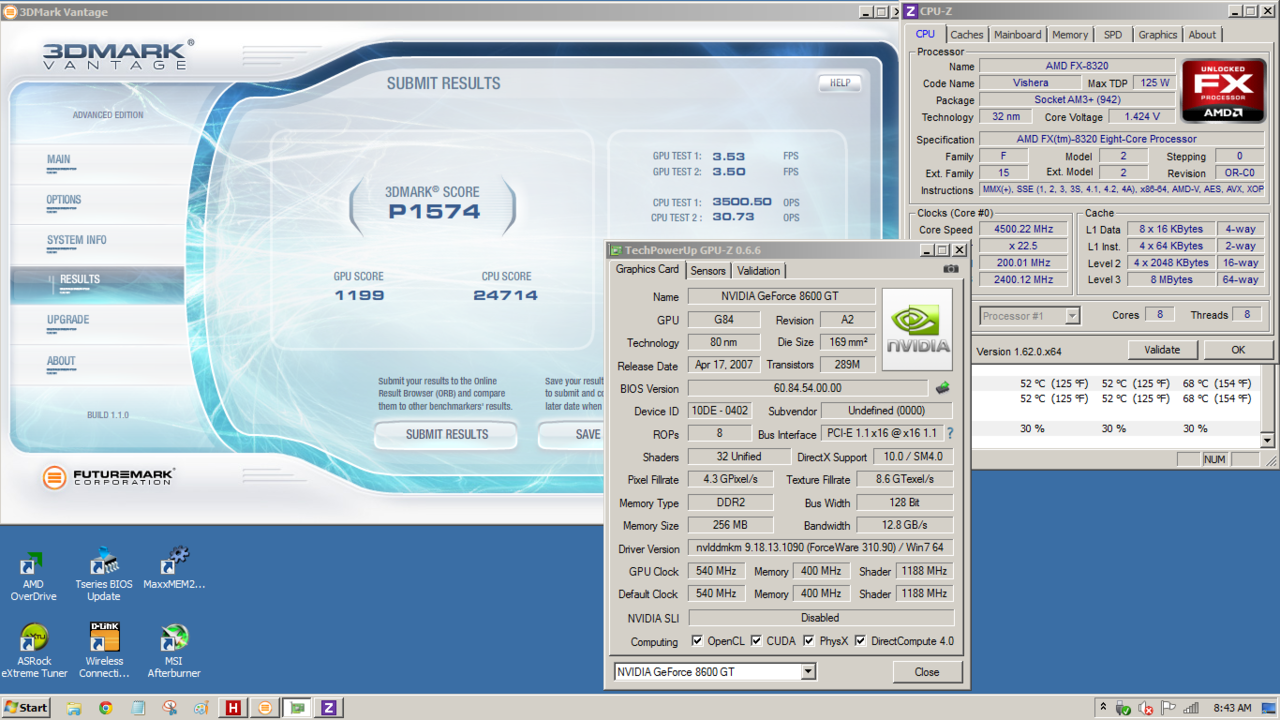
Task: Click OK button in CPU-Z
Action: (1238, 350)
